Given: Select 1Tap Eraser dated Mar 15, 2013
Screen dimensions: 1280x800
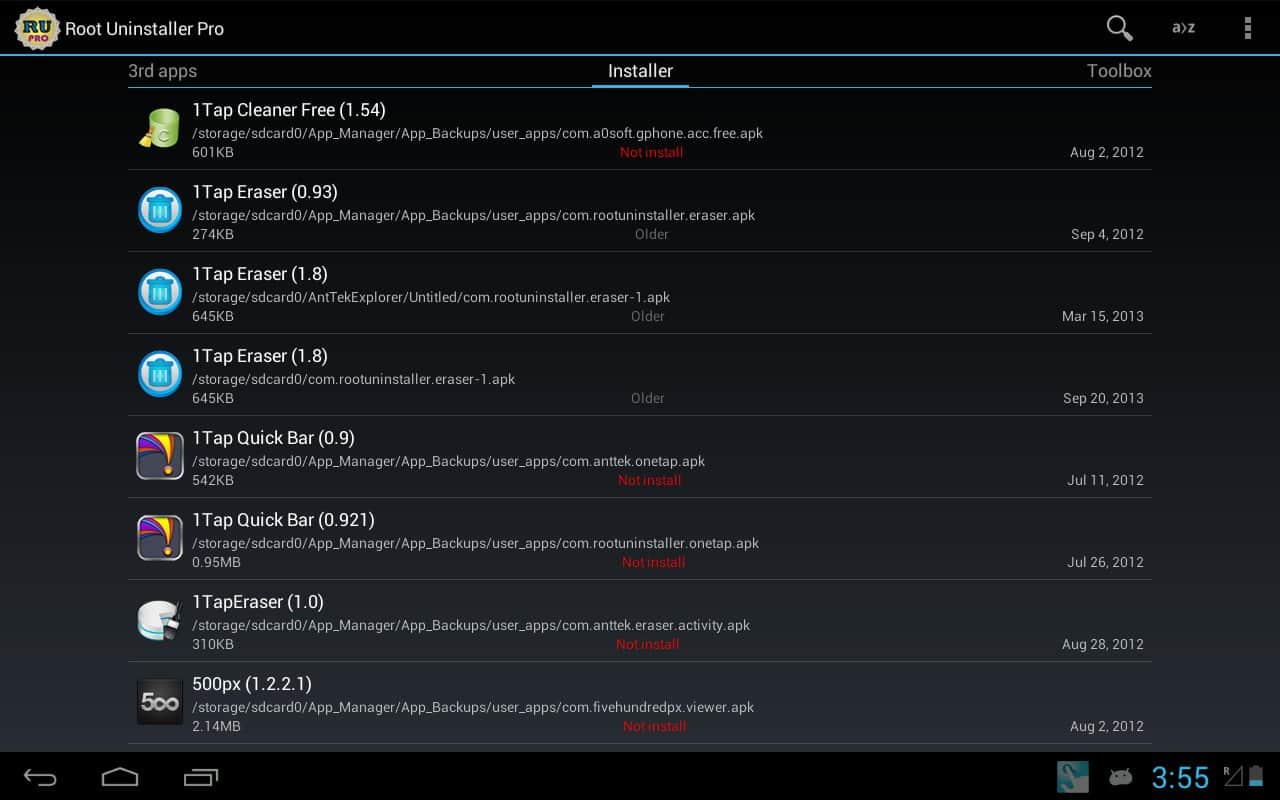Looking at the screenshot, I should point(640,293).
